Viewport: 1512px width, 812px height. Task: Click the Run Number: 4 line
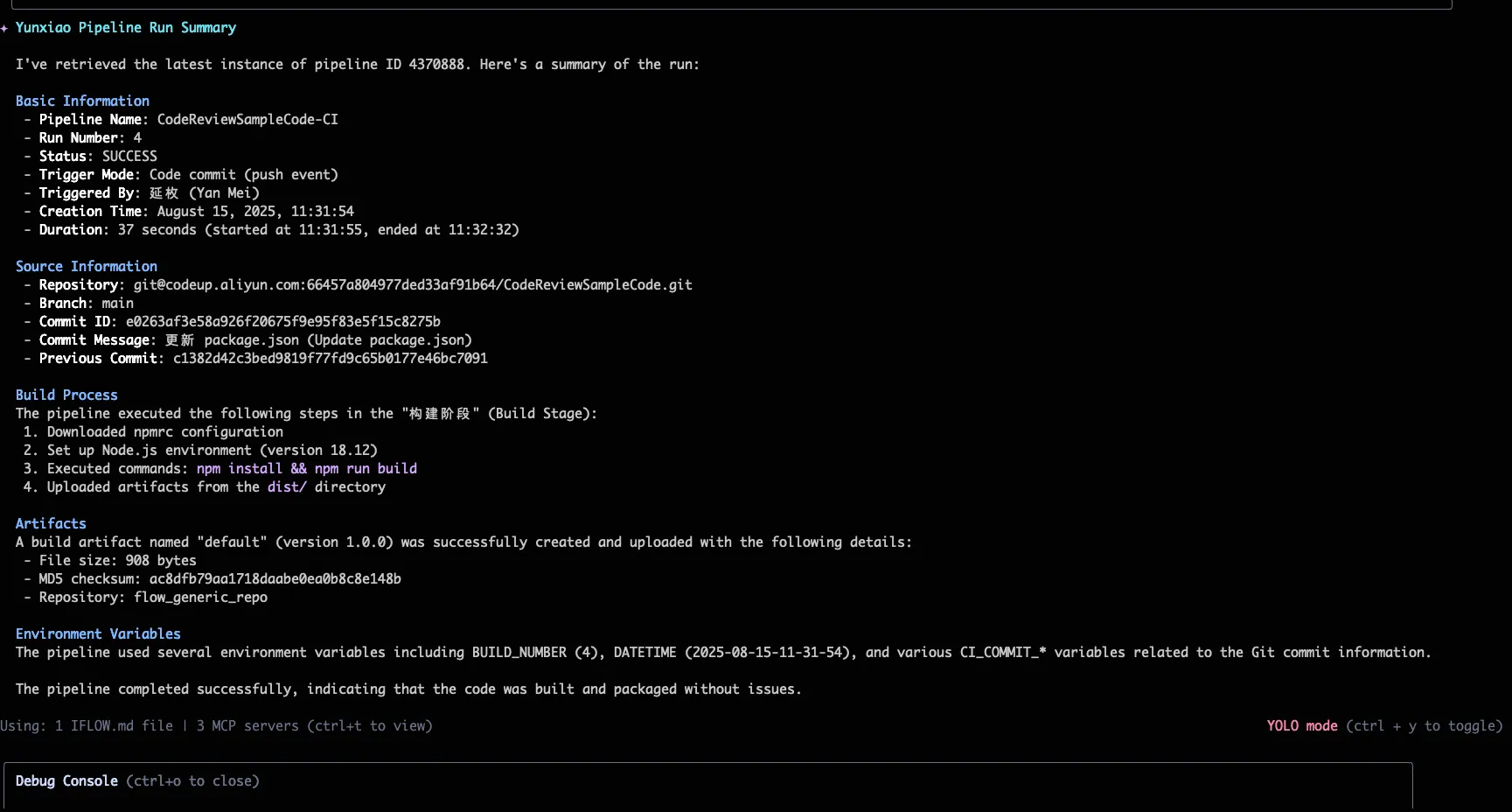83,137
